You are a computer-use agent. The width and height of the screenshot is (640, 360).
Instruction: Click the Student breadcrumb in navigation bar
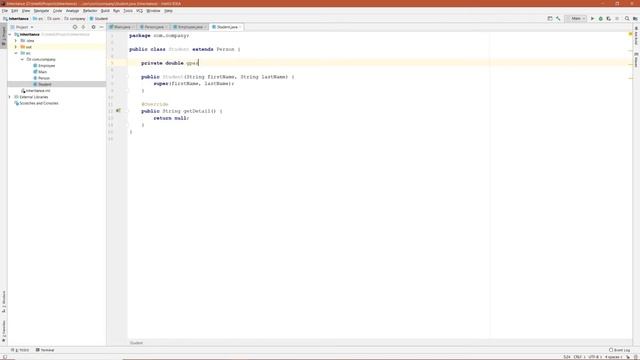click(x=99, y=19)
